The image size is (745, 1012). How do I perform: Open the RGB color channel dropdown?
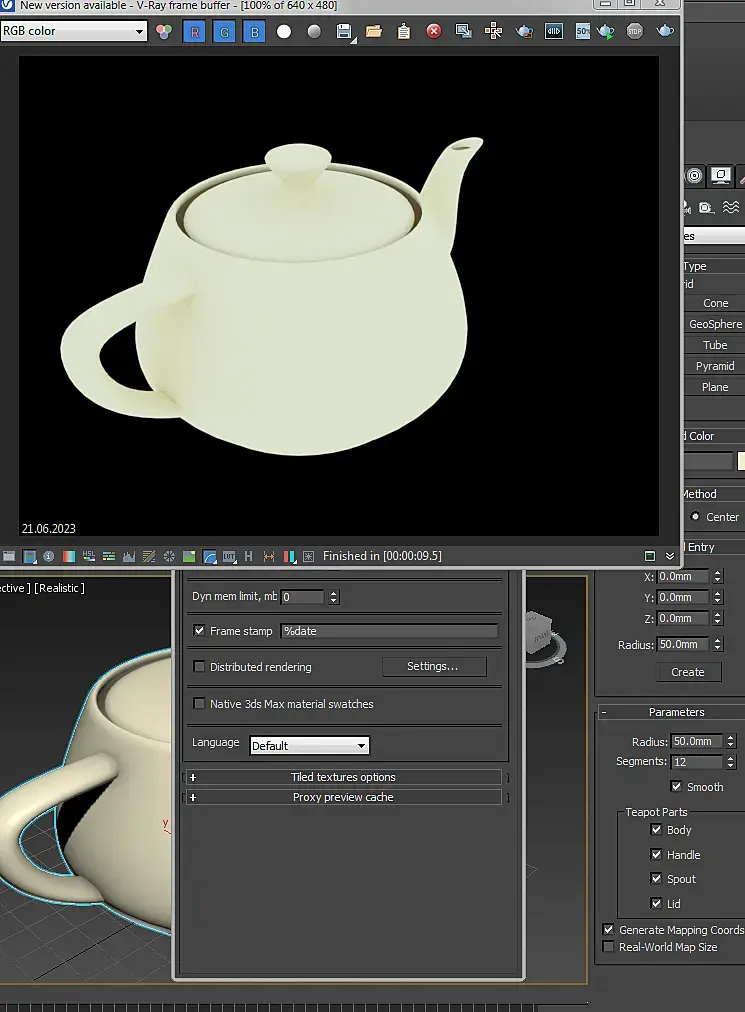click(74, 32)
